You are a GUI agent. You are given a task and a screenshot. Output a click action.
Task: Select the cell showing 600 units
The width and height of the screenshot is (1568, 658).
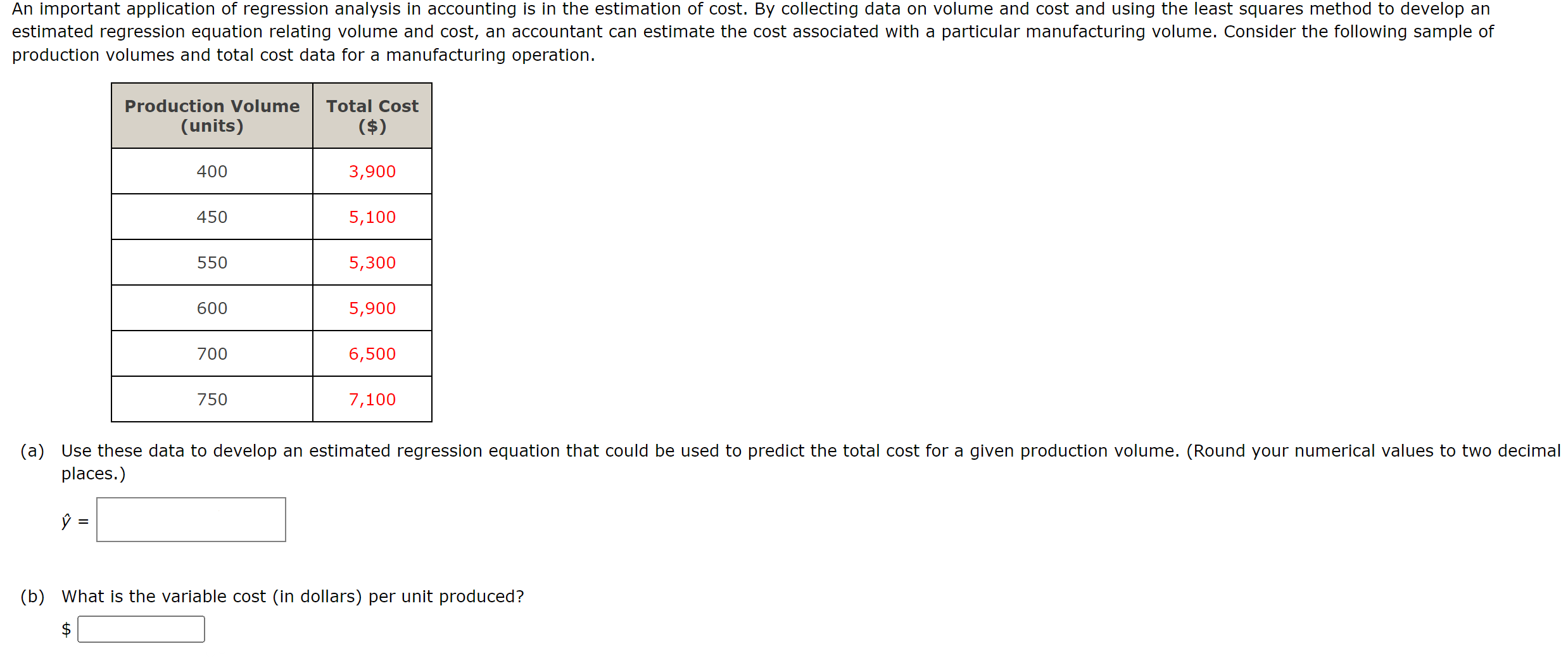[212, 308]
